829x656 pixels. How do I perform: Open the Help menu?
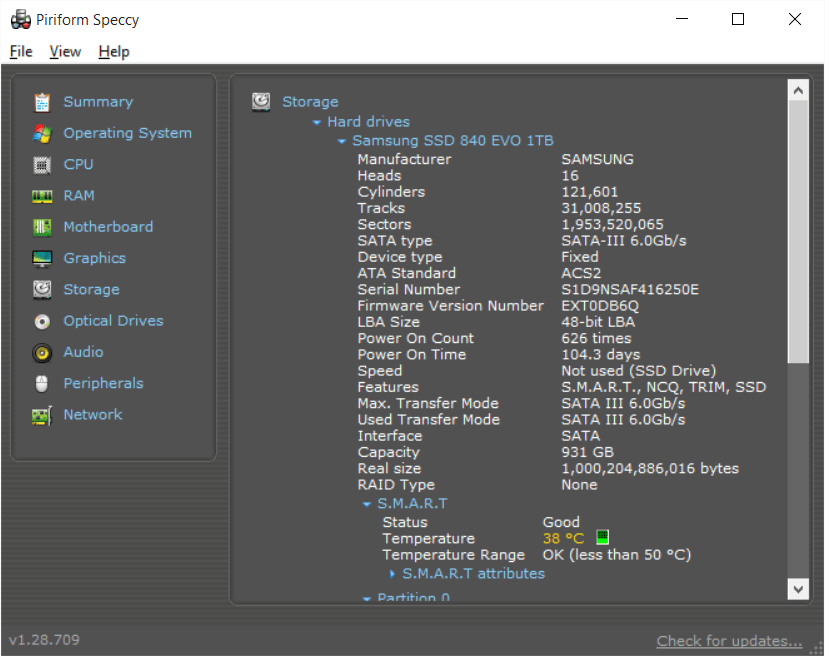pos(113,51)
